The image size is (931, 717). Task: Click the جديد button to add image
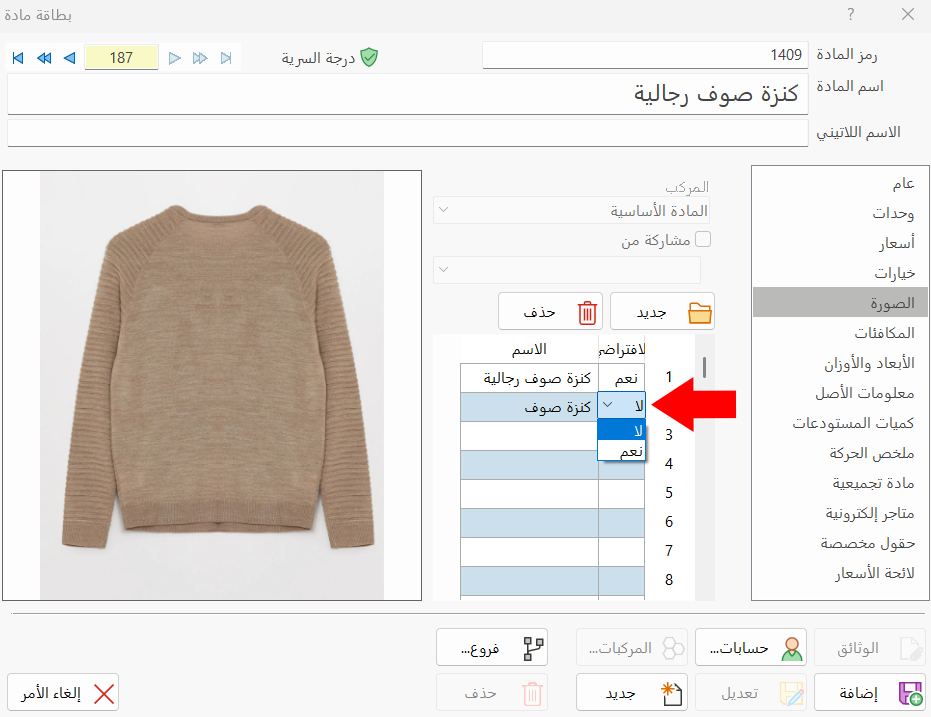pos(662,312)
